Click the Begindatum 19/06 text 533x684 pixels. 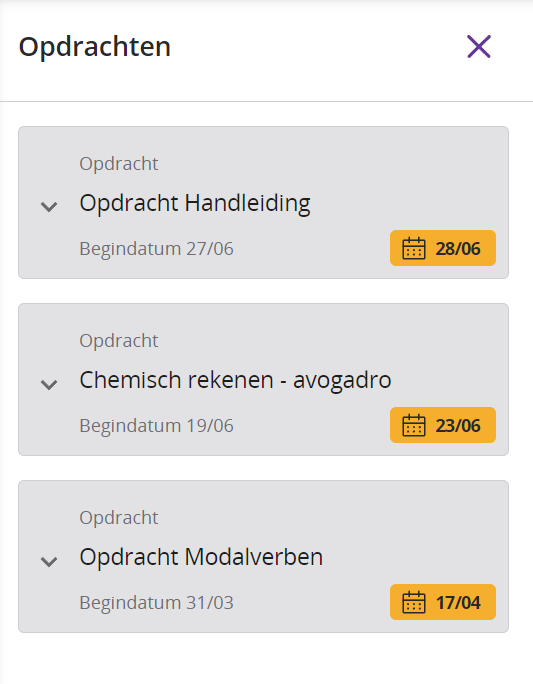(x=157, y=426)
